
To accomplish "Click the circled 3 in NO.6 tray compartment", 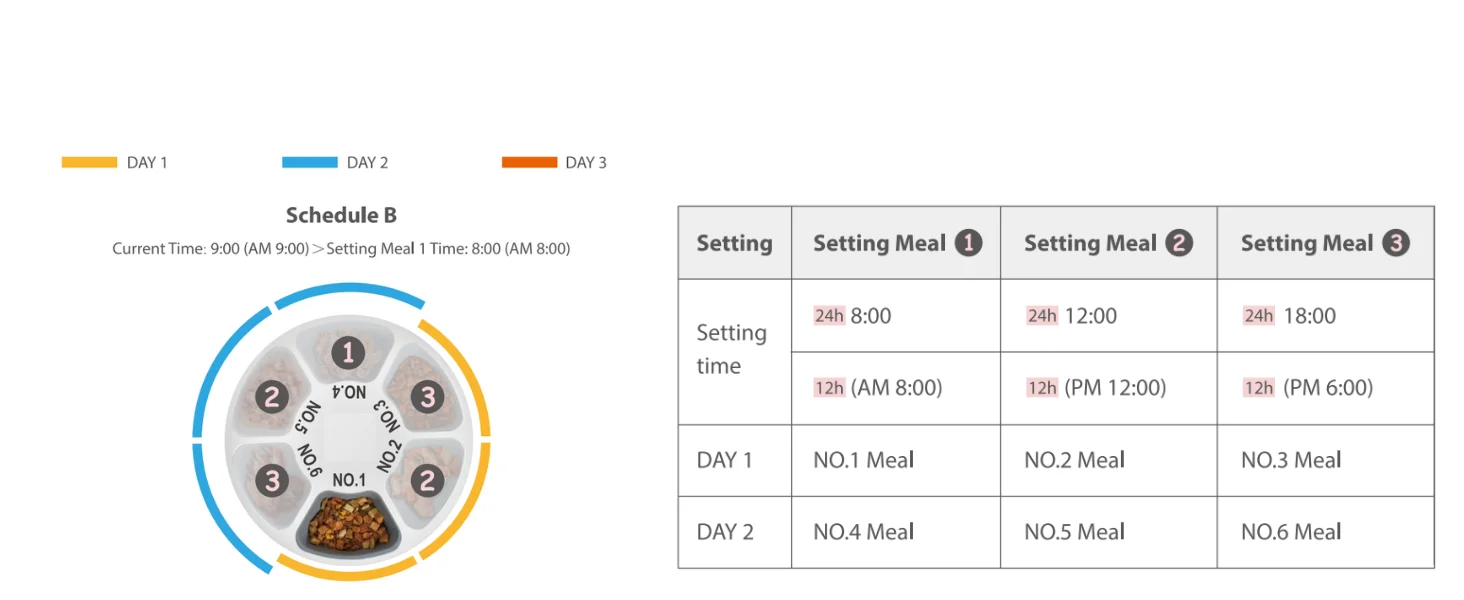I will pos(272,481).
